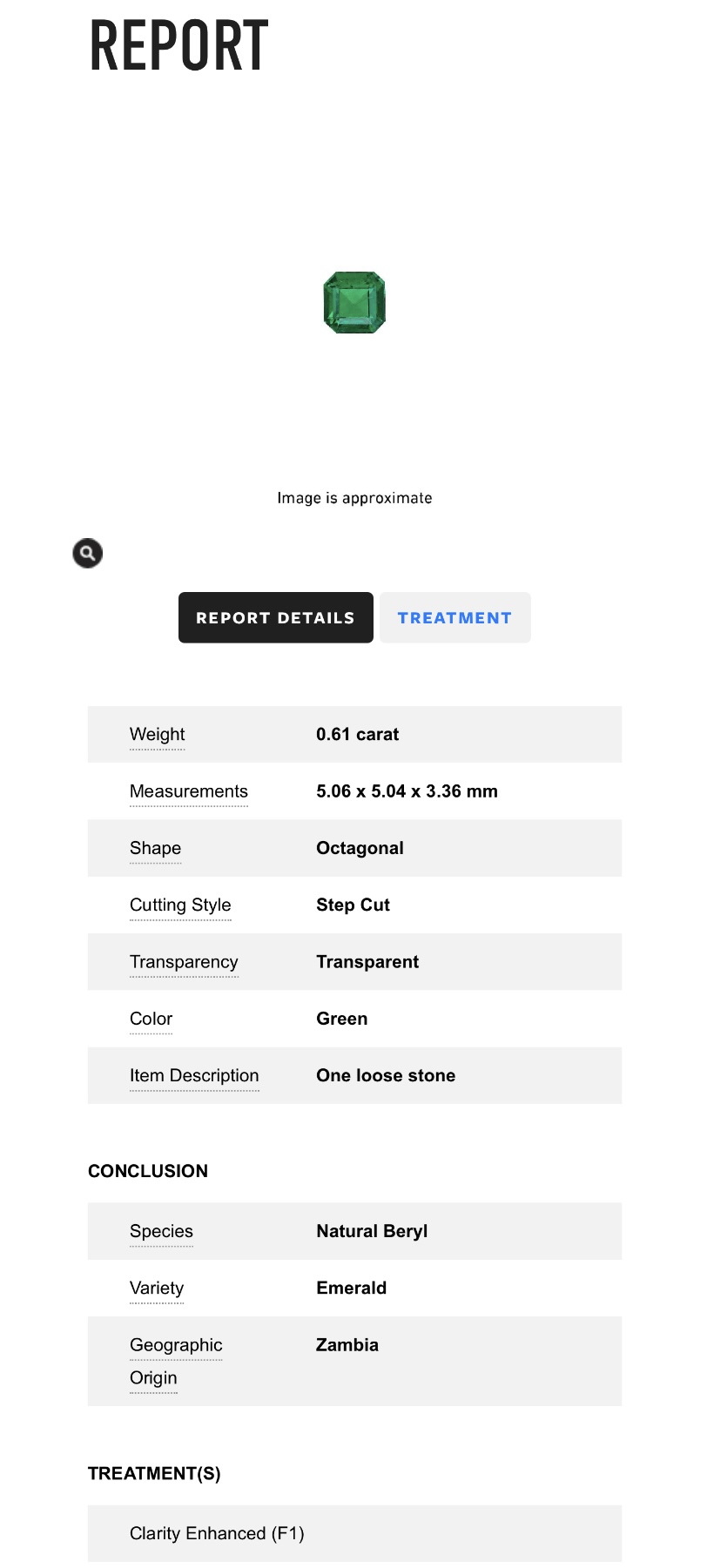Click the Clarity Enhanced (F1) treatment row
This screenshot has width=707, height=1568.
(x=217, y=1534)
